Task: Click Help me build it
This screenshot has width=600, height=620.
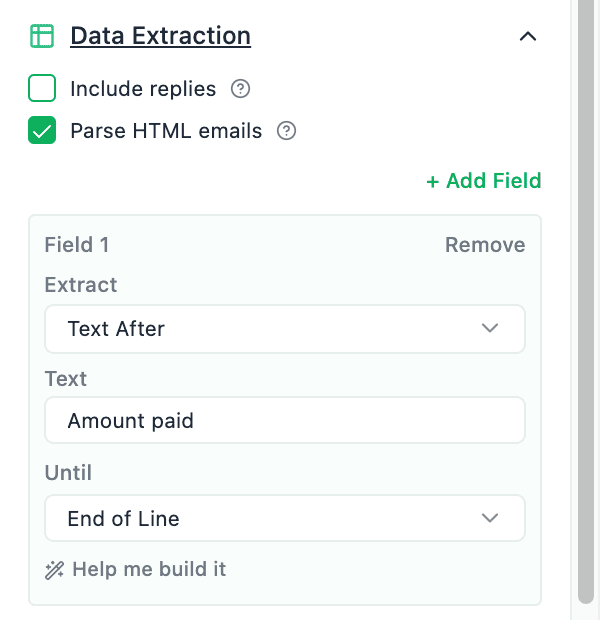Action: pyautogui.click(x=149, y=569)
